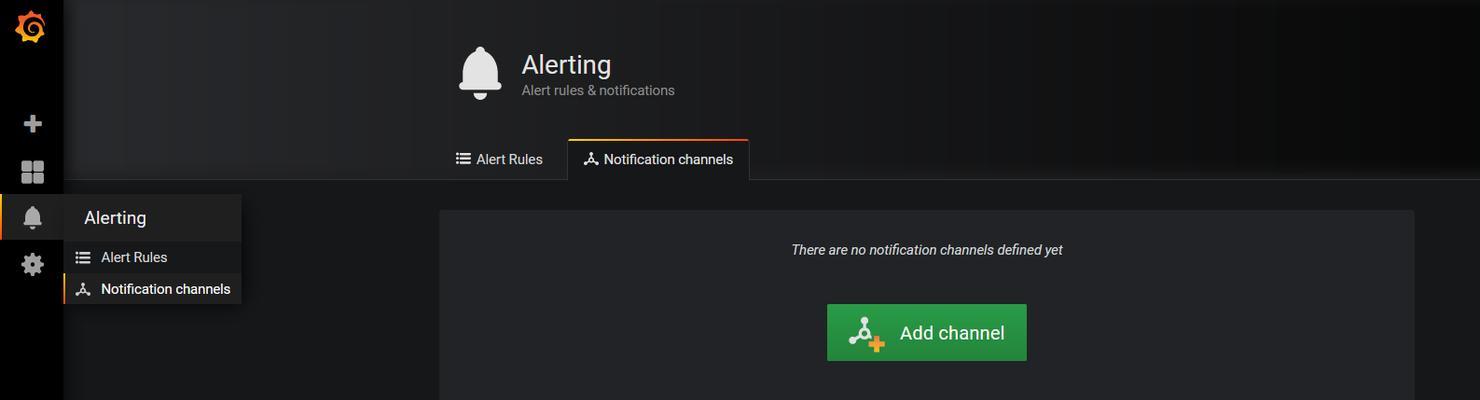Image resolution: width=1480 pixels, height=400 pixels.
Task: Open the Dashboards four-squares sidebar icon
Action: click(x=32, y=172)
